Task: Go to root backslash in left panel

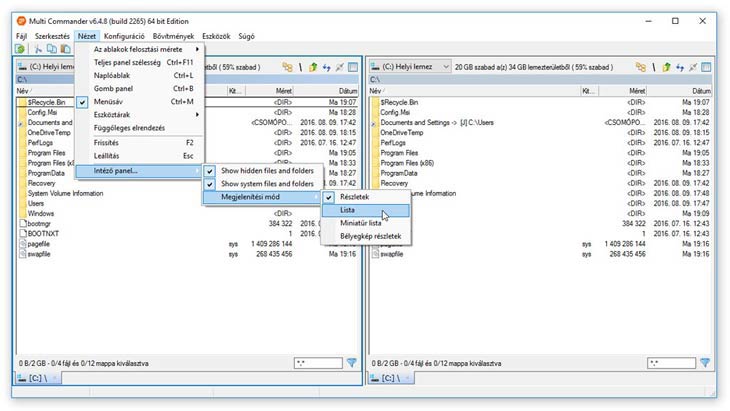Action: [300, 67]
